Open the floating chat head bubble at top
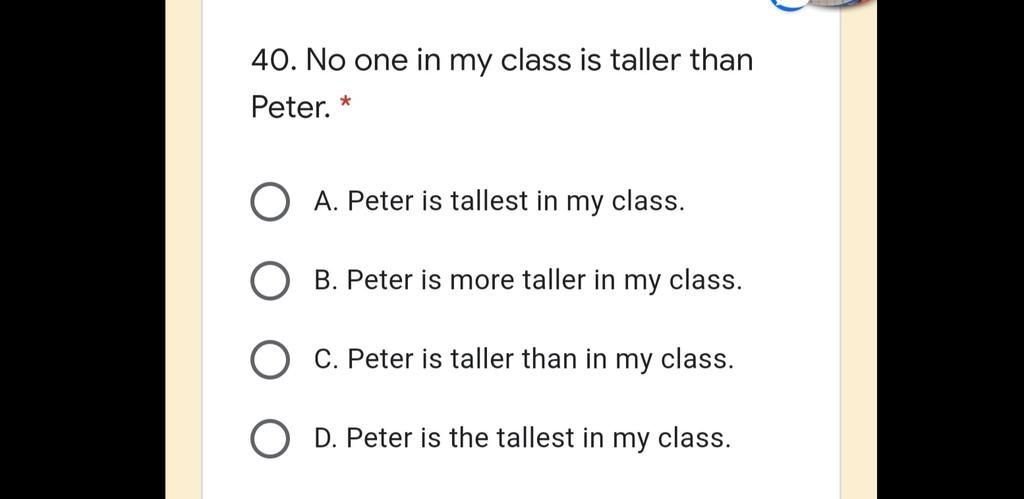Viewport: 1024px width, 499px height. click(823, 5)
